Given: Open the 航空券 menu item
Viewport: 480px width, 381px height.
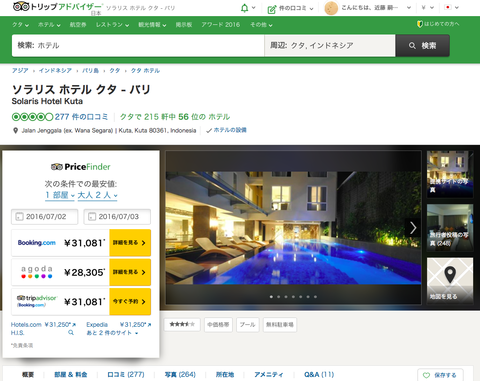Looking at the screenshot, I should (x=78, y=25).
